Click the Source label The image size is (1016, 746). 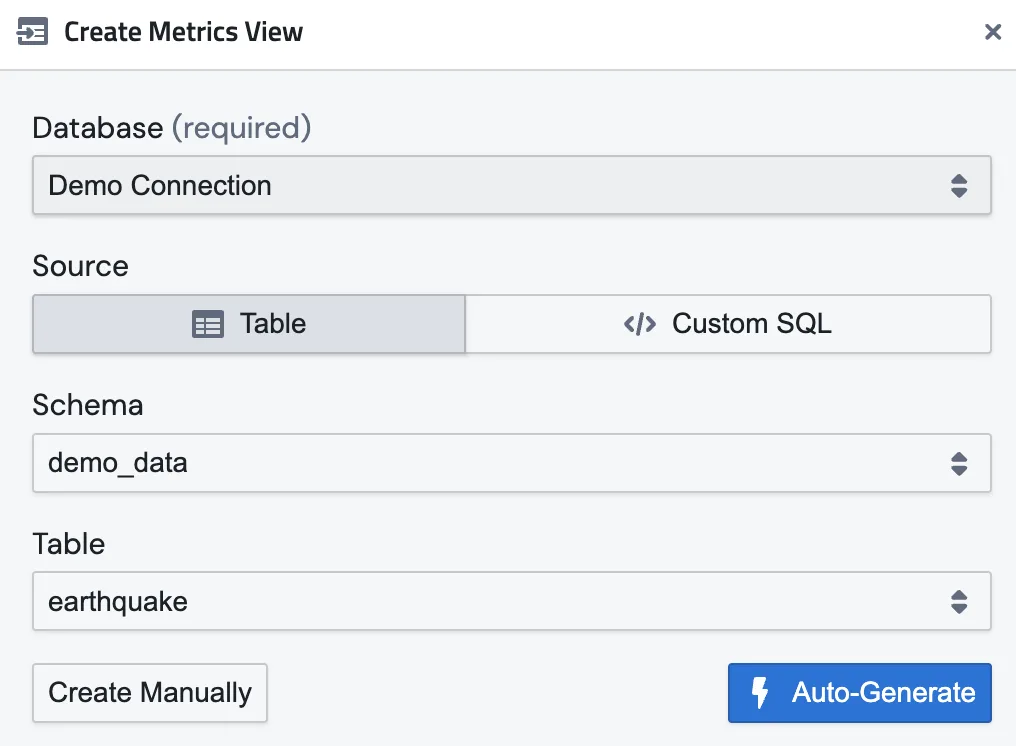click(80, 266)
